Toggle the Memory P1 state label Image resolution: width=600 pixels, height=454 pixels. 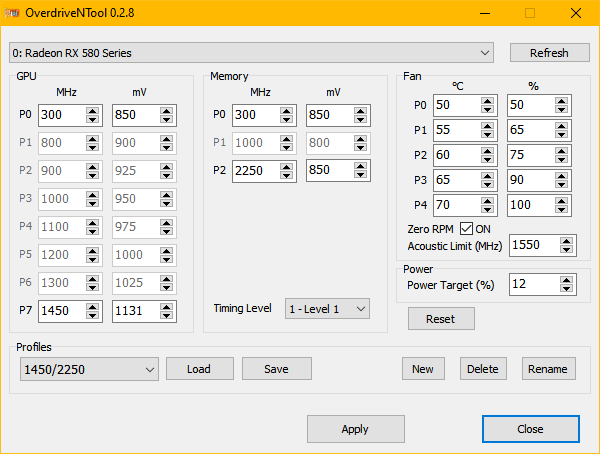point(219,143)
